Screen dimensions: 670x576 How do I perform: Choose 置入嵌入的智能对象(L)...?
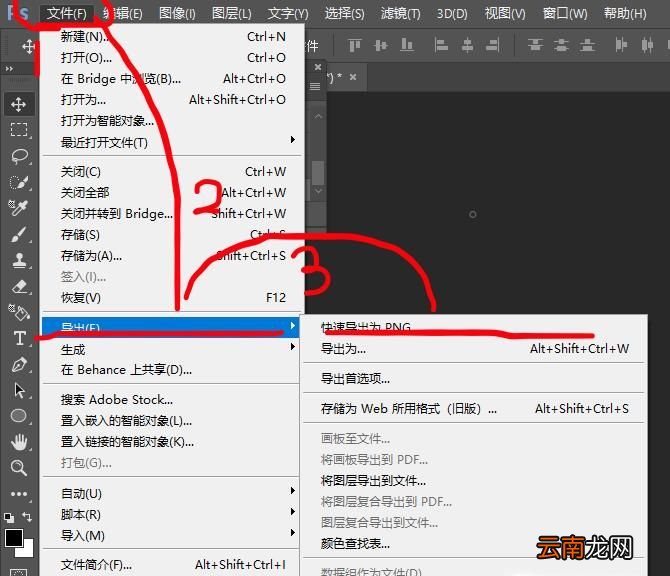click(x=171, y=420)
